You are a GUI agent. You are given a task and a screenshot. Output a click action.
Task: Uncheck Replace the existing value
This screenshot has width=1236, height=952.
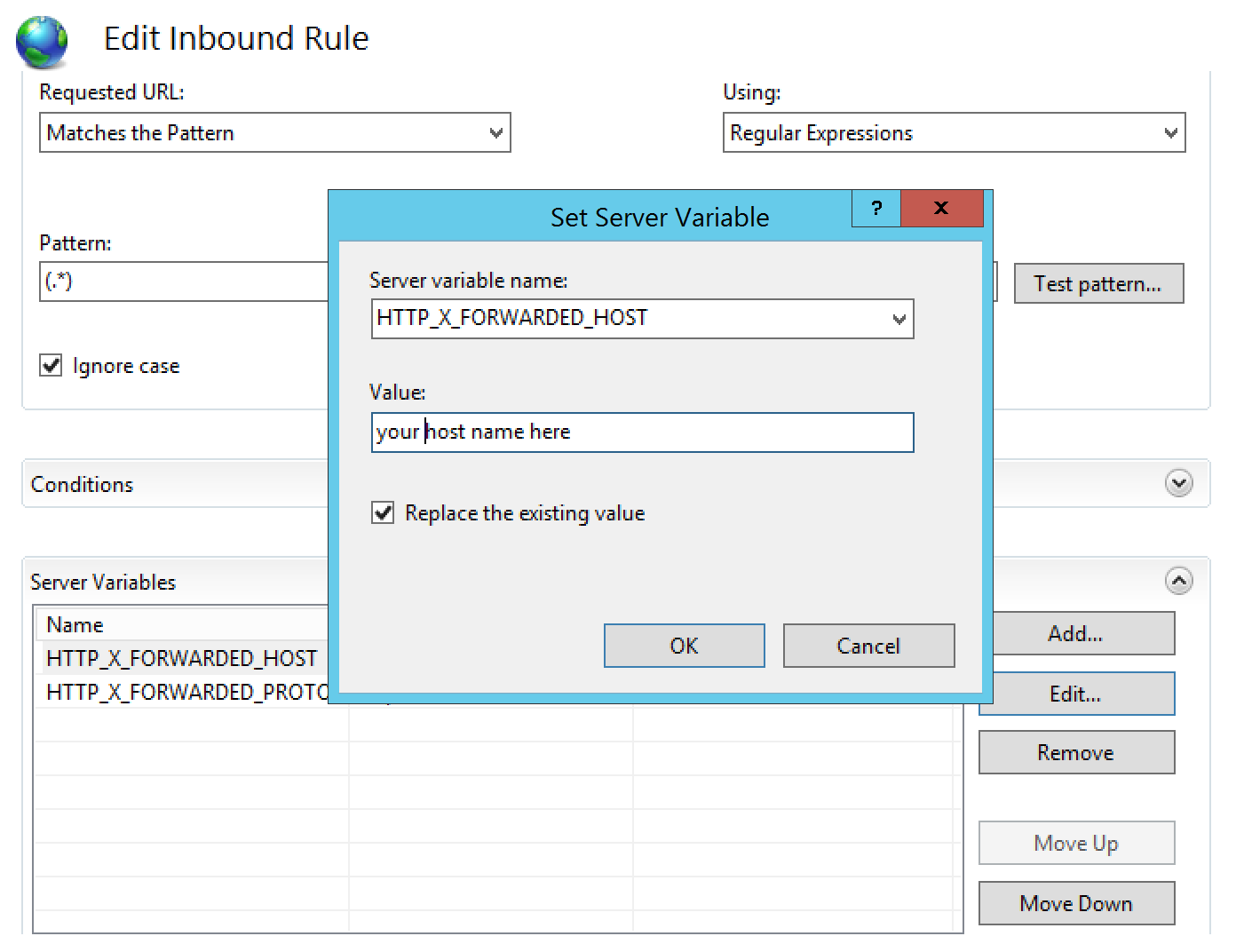(x=383, y=512)
